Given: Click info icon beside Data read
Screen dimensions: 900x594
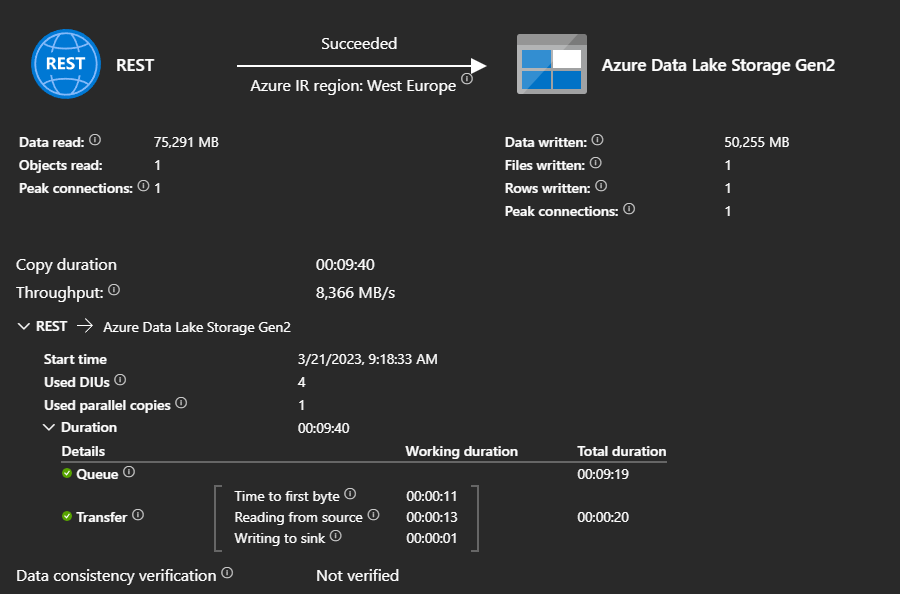Looking at the screenshot, I should [95, 139].
